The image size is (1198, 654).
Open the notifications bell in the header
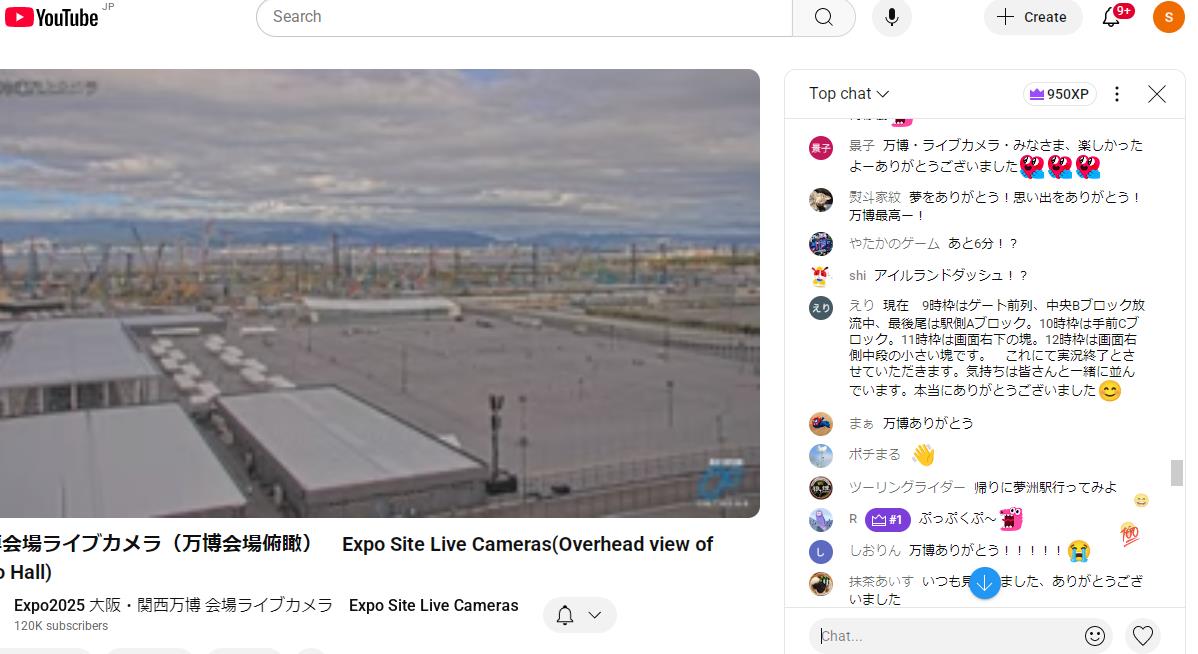(1112, 17)
